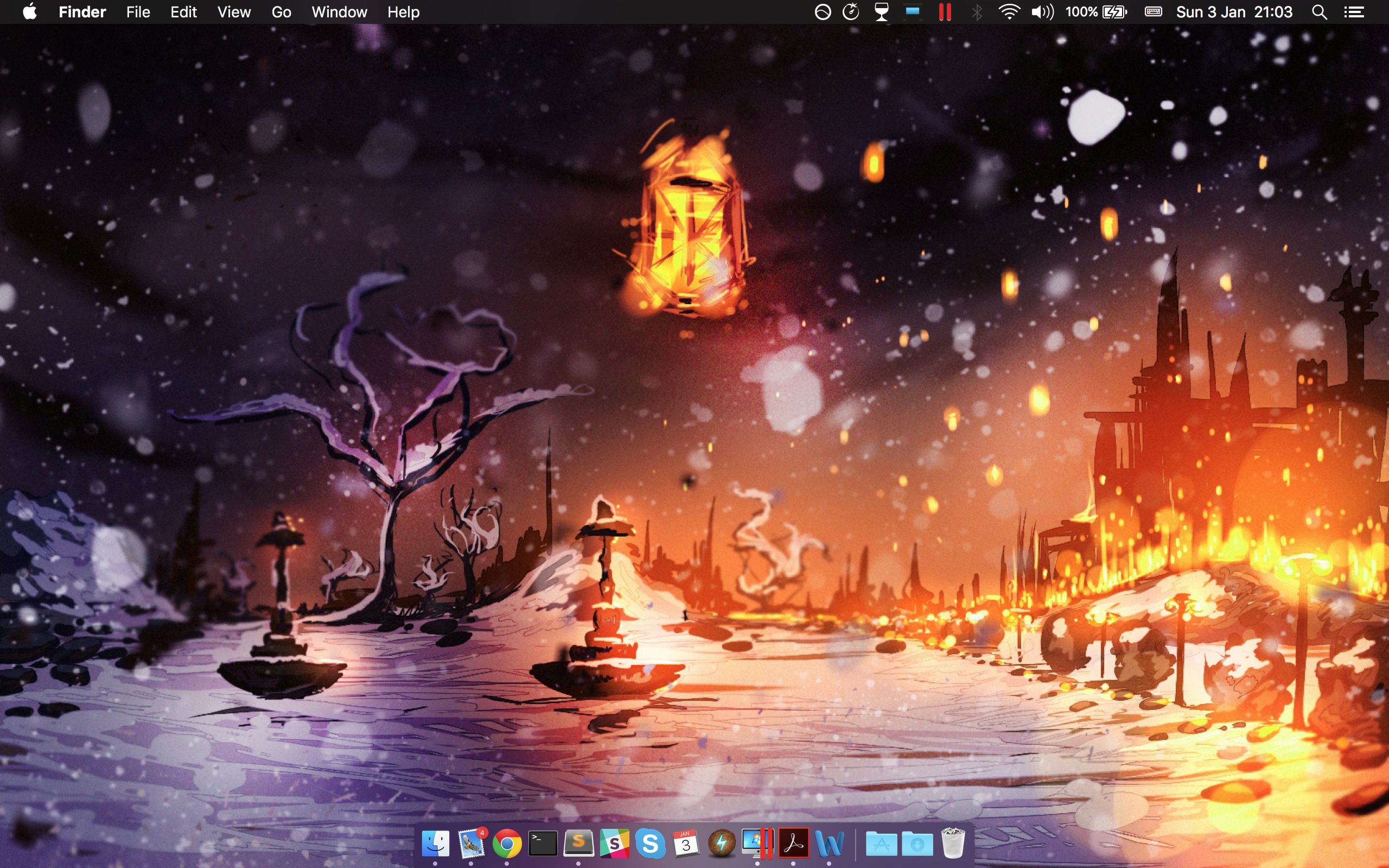Expand the Downloads folder stack
1389x868 pixels.
pos(917,843)
